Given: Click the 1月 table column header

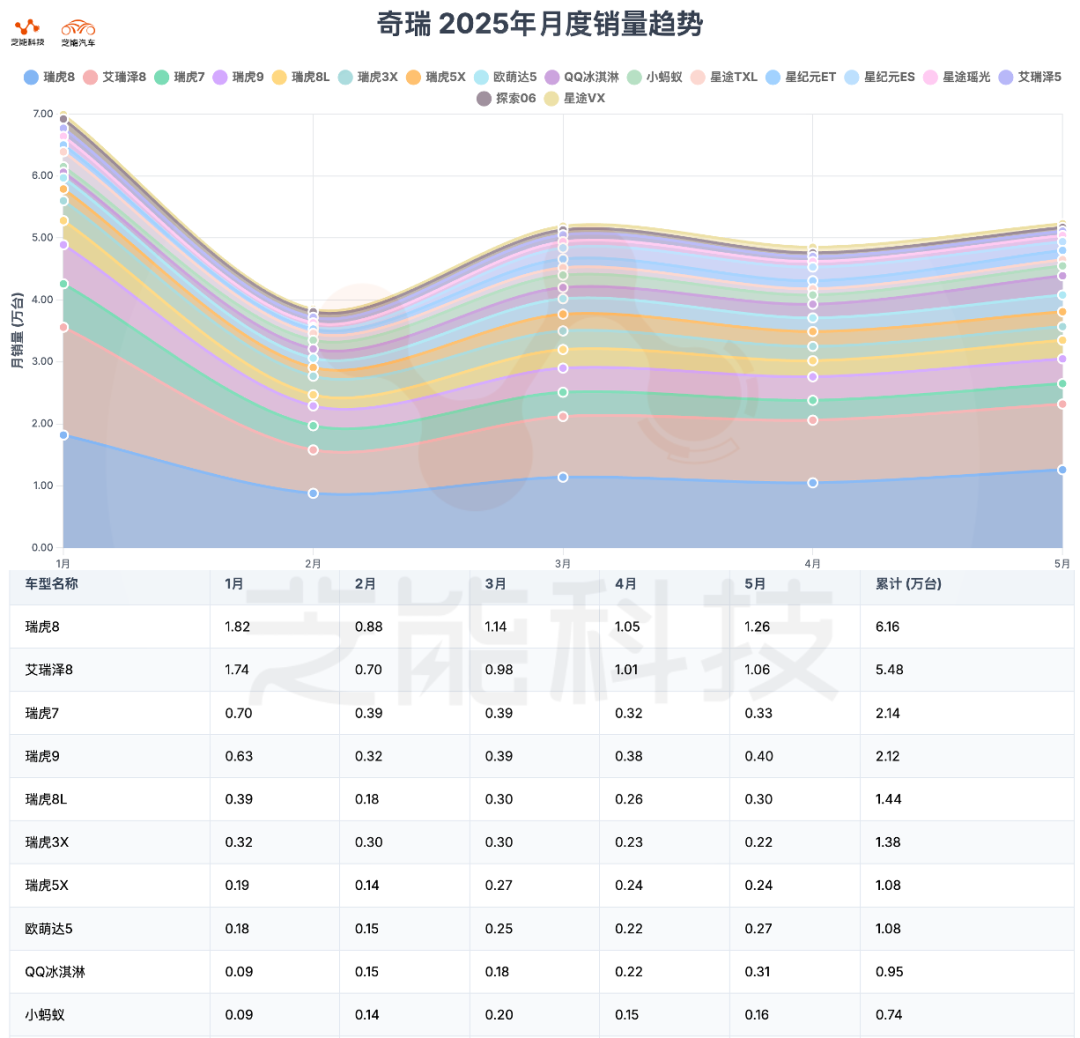Looking at the screenshot, I should 234,584.
